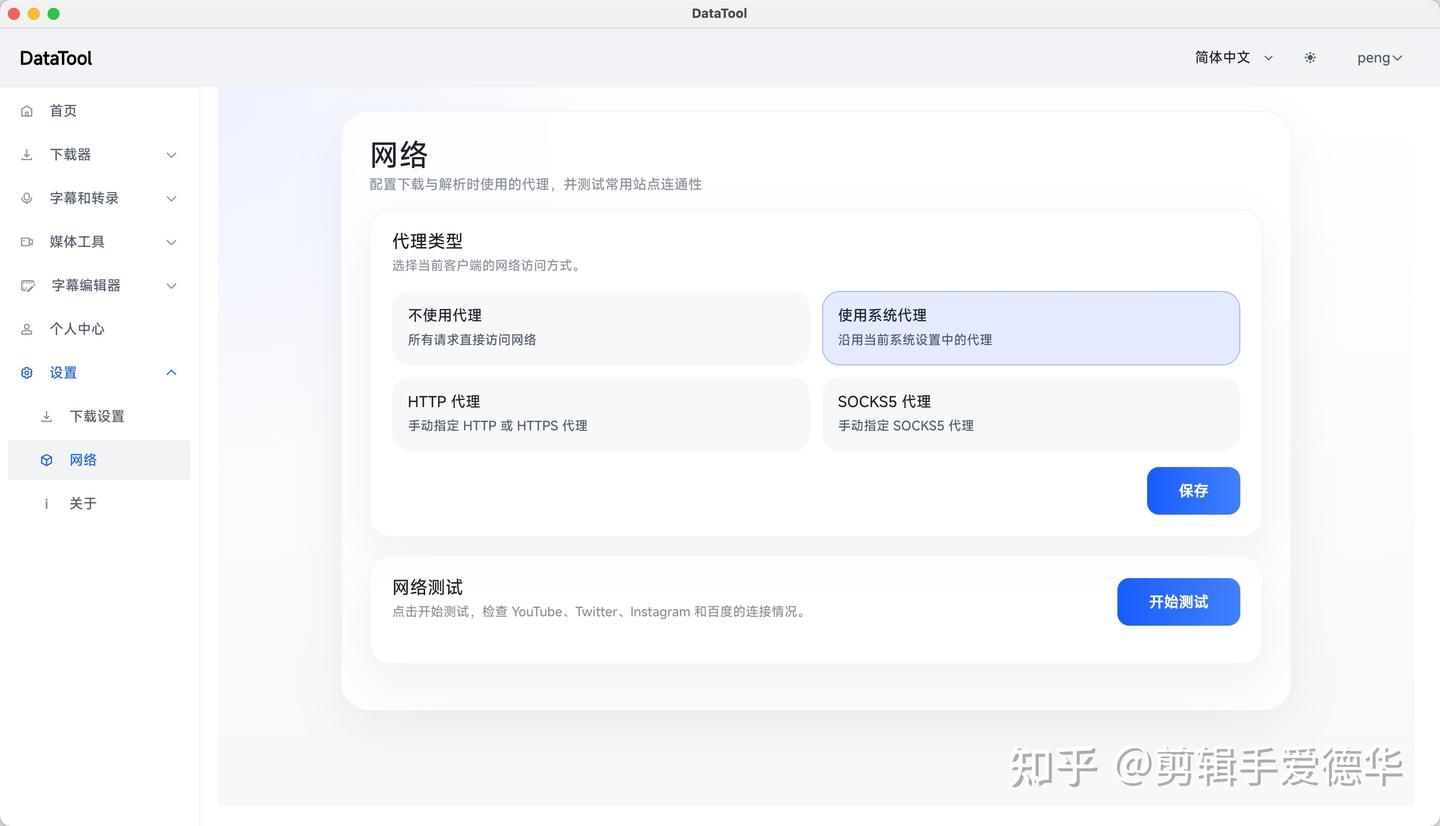Click the download icon beside 下载器
1440x826 pixels.
tap(27, 155)
